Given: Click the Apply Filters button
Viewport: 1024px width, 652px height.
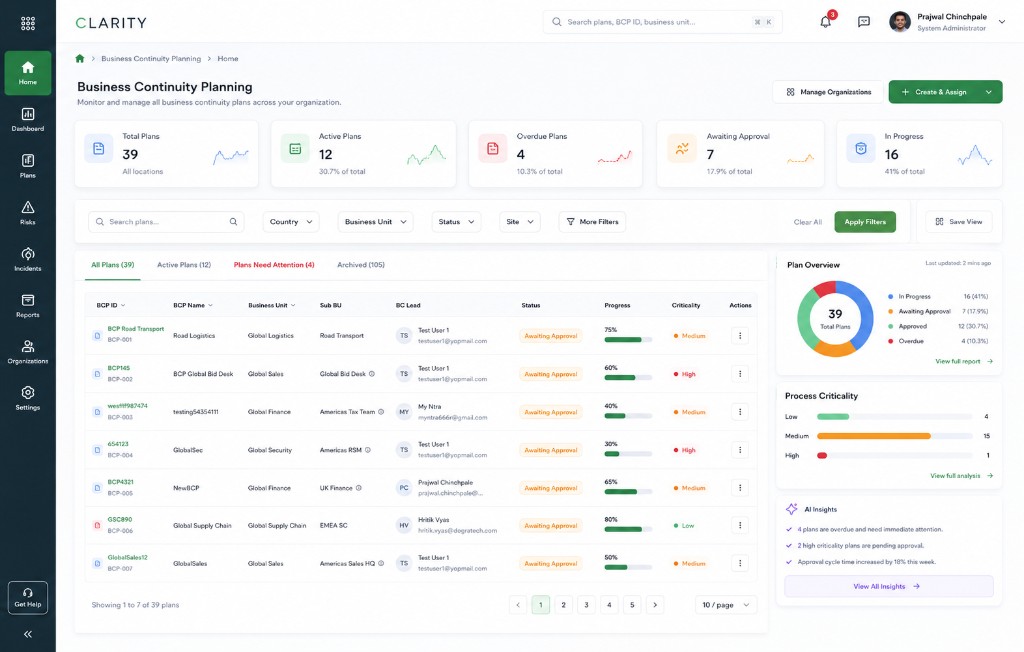Looking at the screenshot, I should coord(865,221).
